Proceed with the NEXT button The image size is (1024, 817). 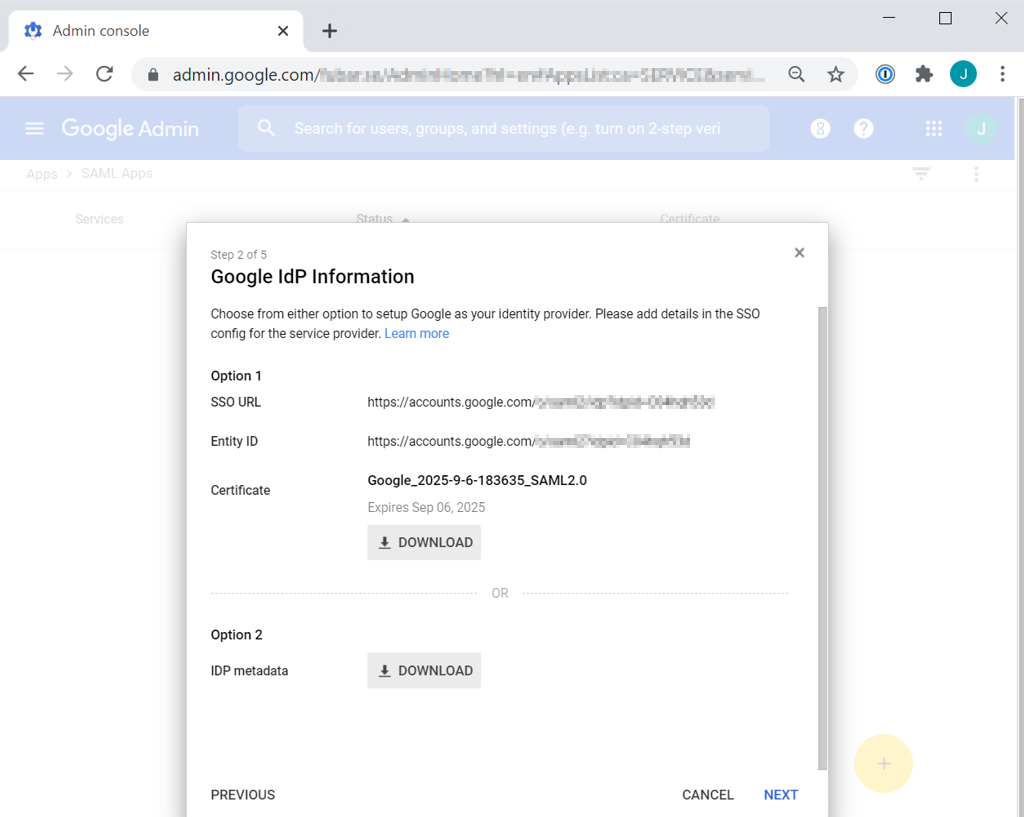tap(780, 795)
